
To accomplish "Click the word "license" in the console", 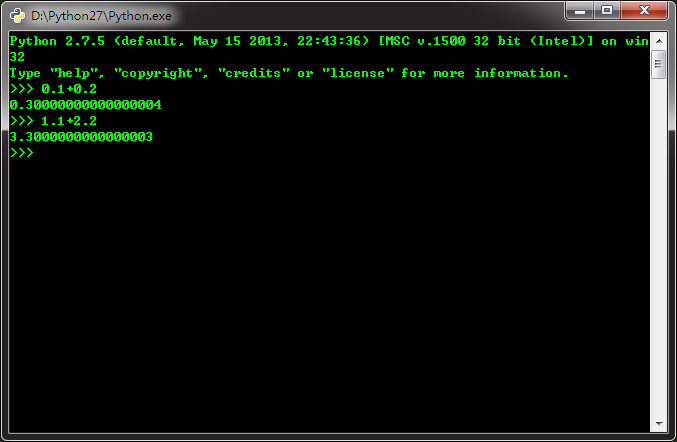I will point(357,73).
